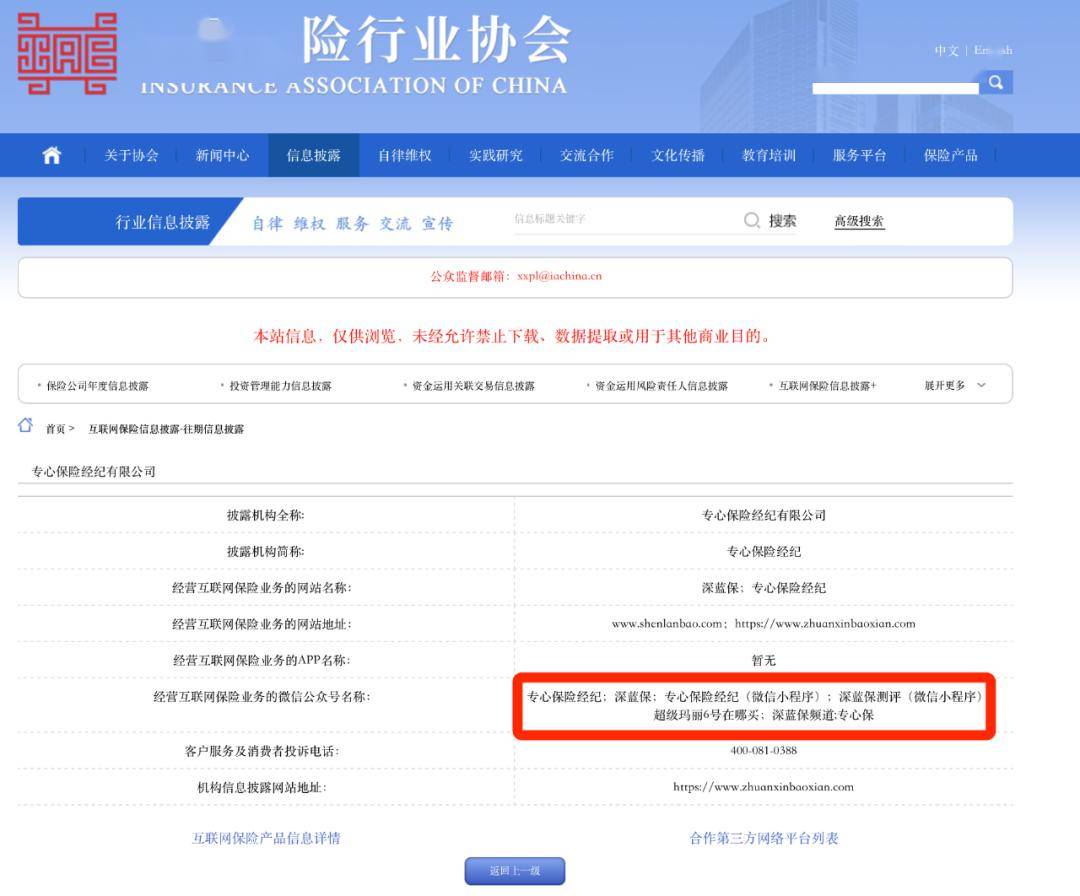Switch to the 信息披露 menu tab

point(312,155)
